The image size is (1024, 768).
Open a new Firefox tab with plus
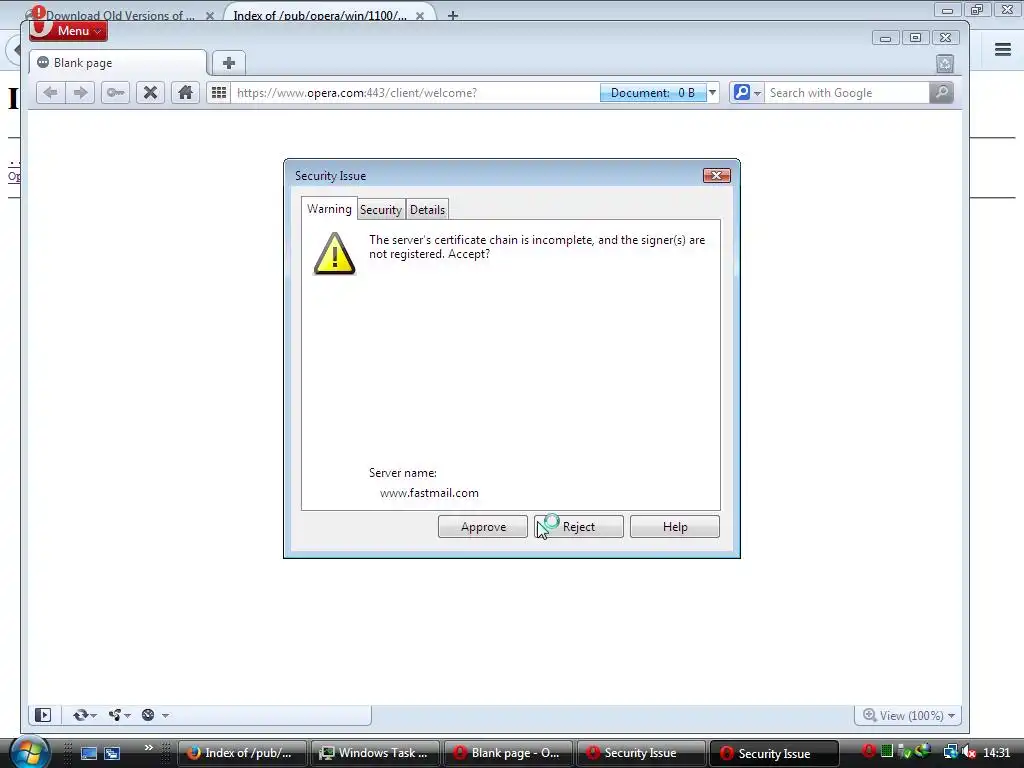(453, 15)
